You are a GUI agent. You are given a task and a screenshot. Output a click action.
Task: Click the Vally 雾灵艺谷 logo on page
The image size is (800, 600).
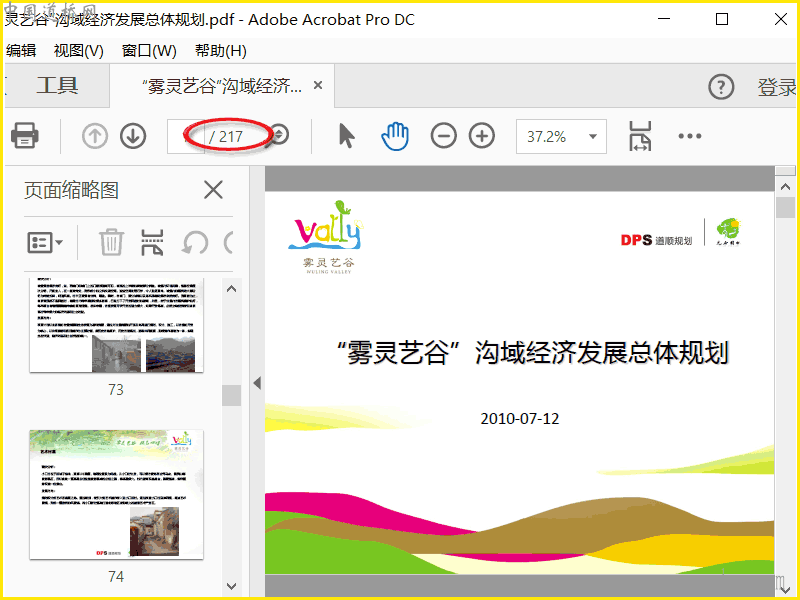326,237
